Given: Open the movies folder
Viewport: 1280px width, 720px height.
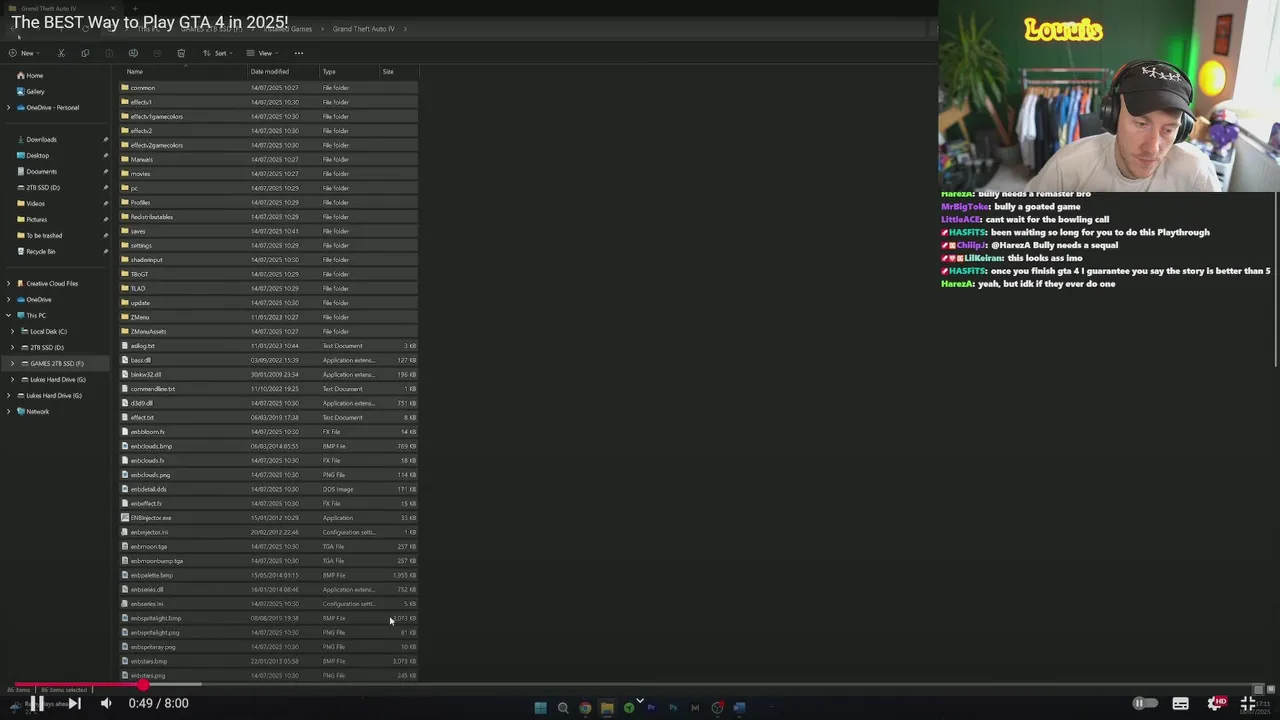Looking at the screenshot, I should tap(268, 174).
